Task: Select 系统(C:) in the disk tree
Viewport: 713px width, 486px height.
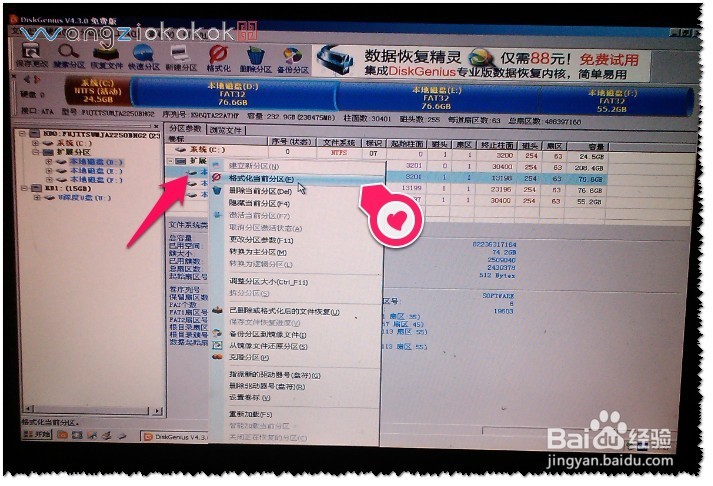Action: click(x=74, y=143)
